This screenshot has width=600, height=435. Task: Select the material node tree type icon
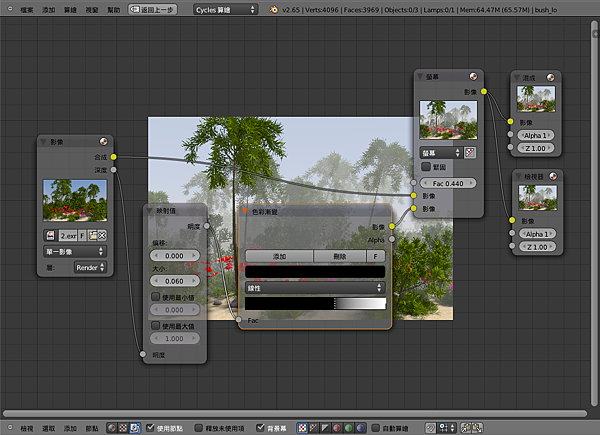click(x=111, y=428)
